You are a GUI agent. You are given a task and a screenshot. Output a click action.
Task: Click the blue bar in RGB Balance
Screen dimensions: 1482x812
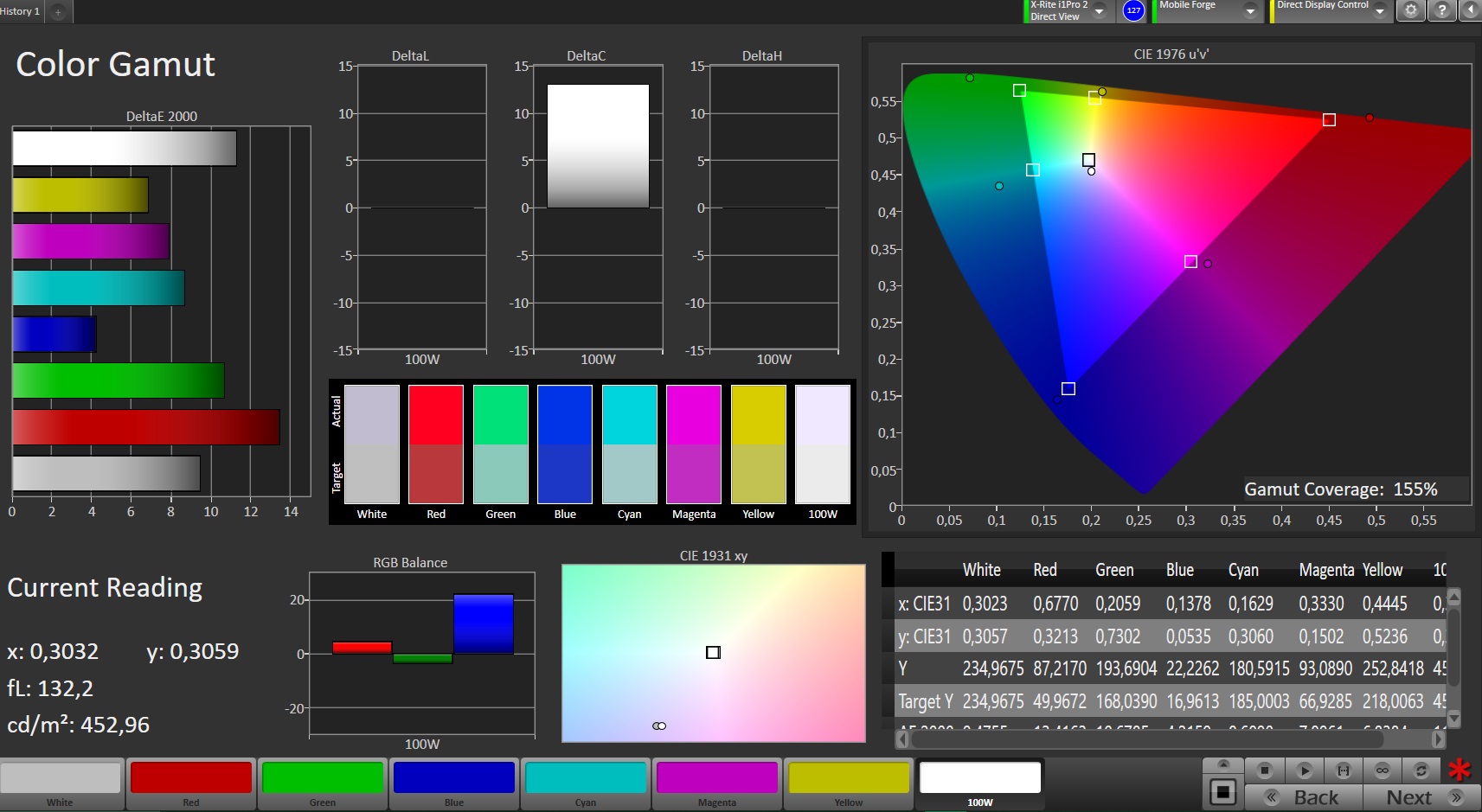pos(484,623)
